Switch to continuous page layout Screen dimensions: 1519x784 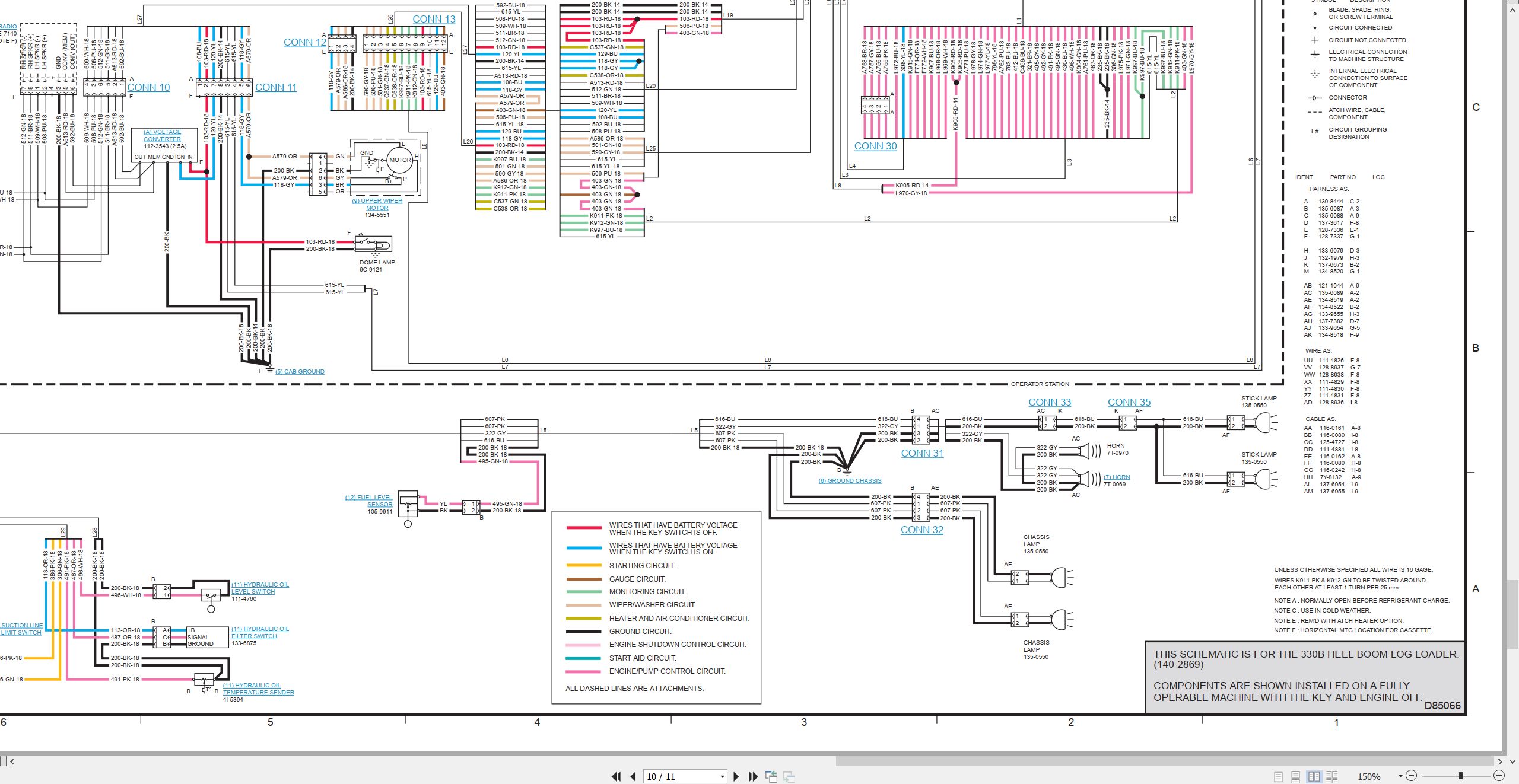click(x=1296, y=776)
